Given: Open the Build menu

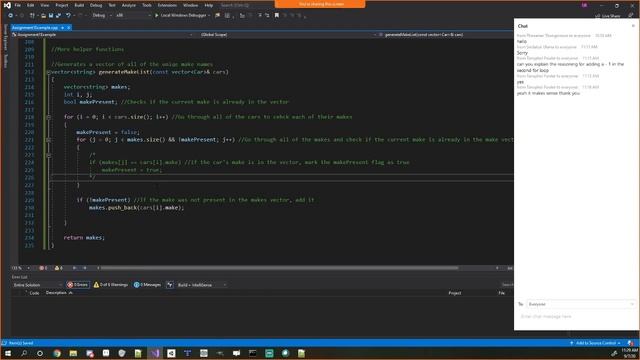Looking at the screenshot, I should 79,5.
